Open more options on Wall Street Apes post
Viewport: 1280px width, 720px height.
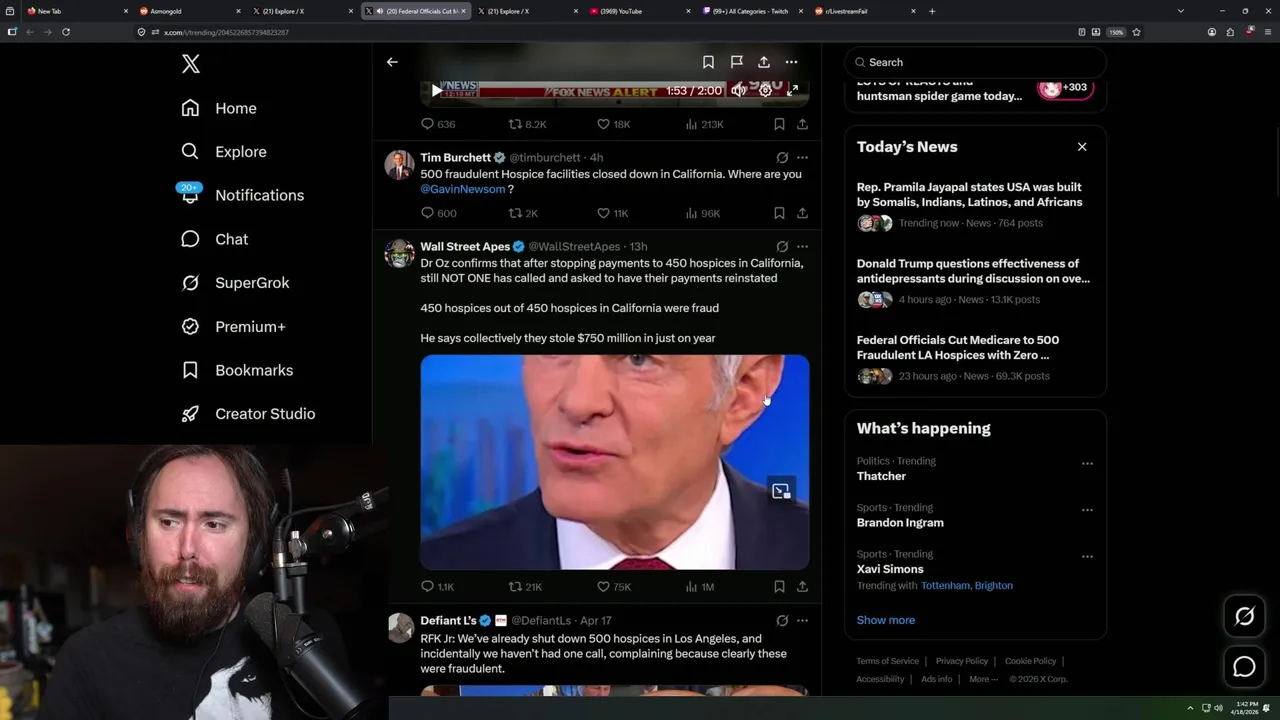click(802, 247)
